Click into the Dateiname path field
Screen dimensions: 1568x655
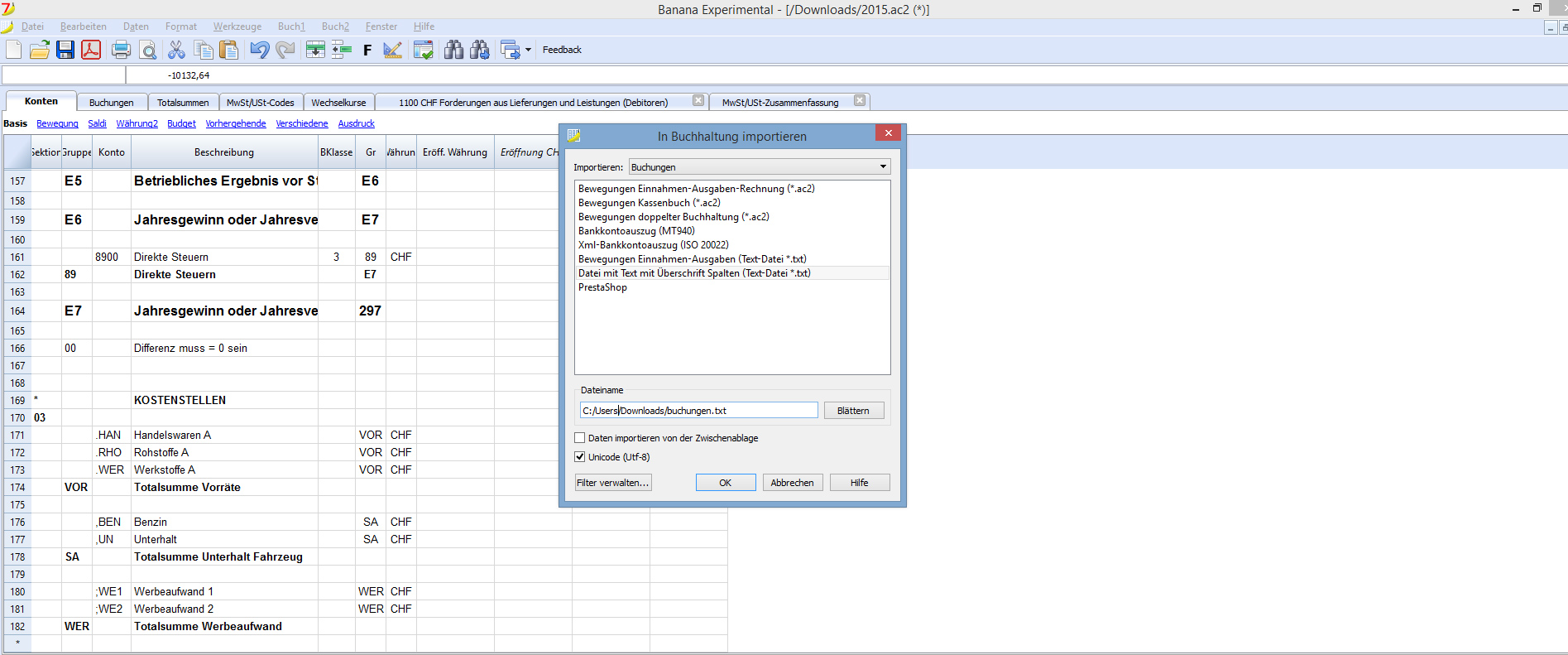pyautogui.click(x=698, y=411)
